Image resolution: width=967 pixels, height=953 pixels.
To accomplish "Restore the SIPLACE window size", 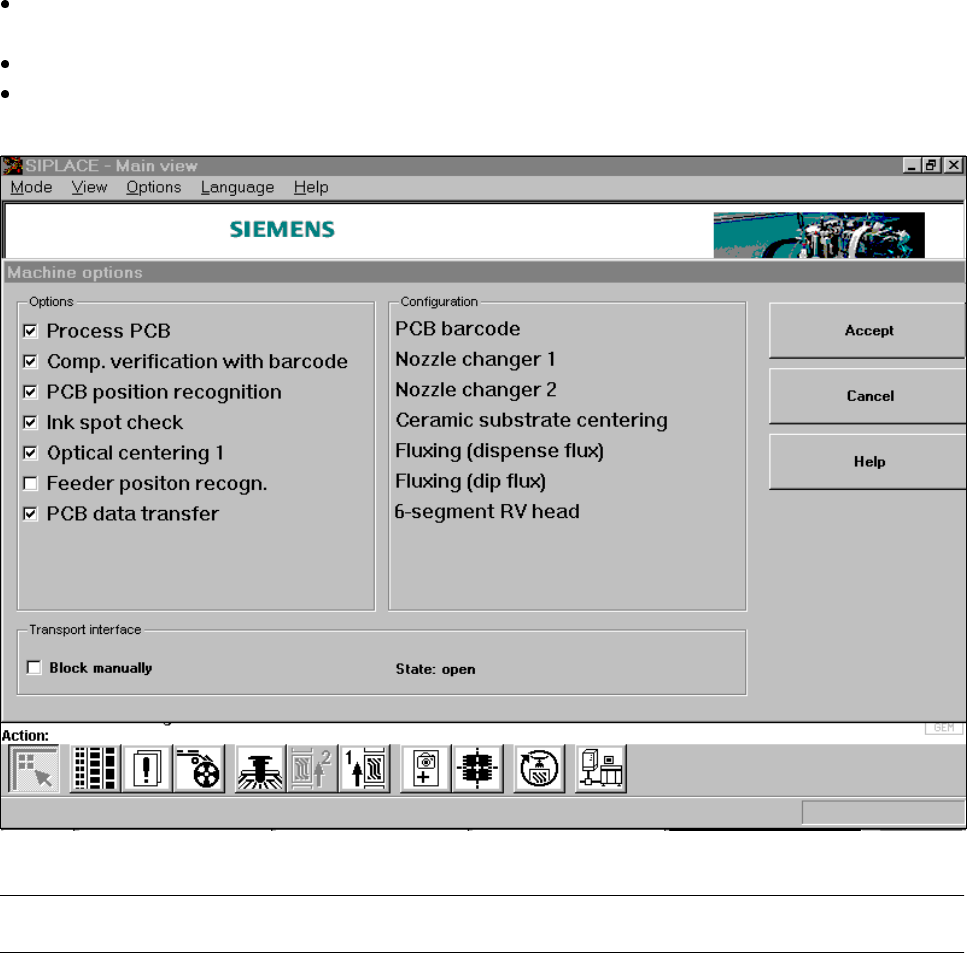I will click(931, 165).
